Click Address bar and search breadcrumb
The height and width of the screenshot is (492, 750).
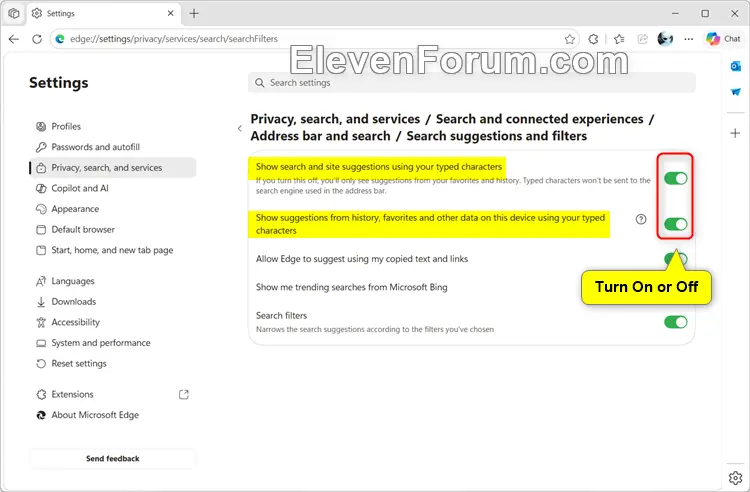pyautogui.click(x=320, y=136)
